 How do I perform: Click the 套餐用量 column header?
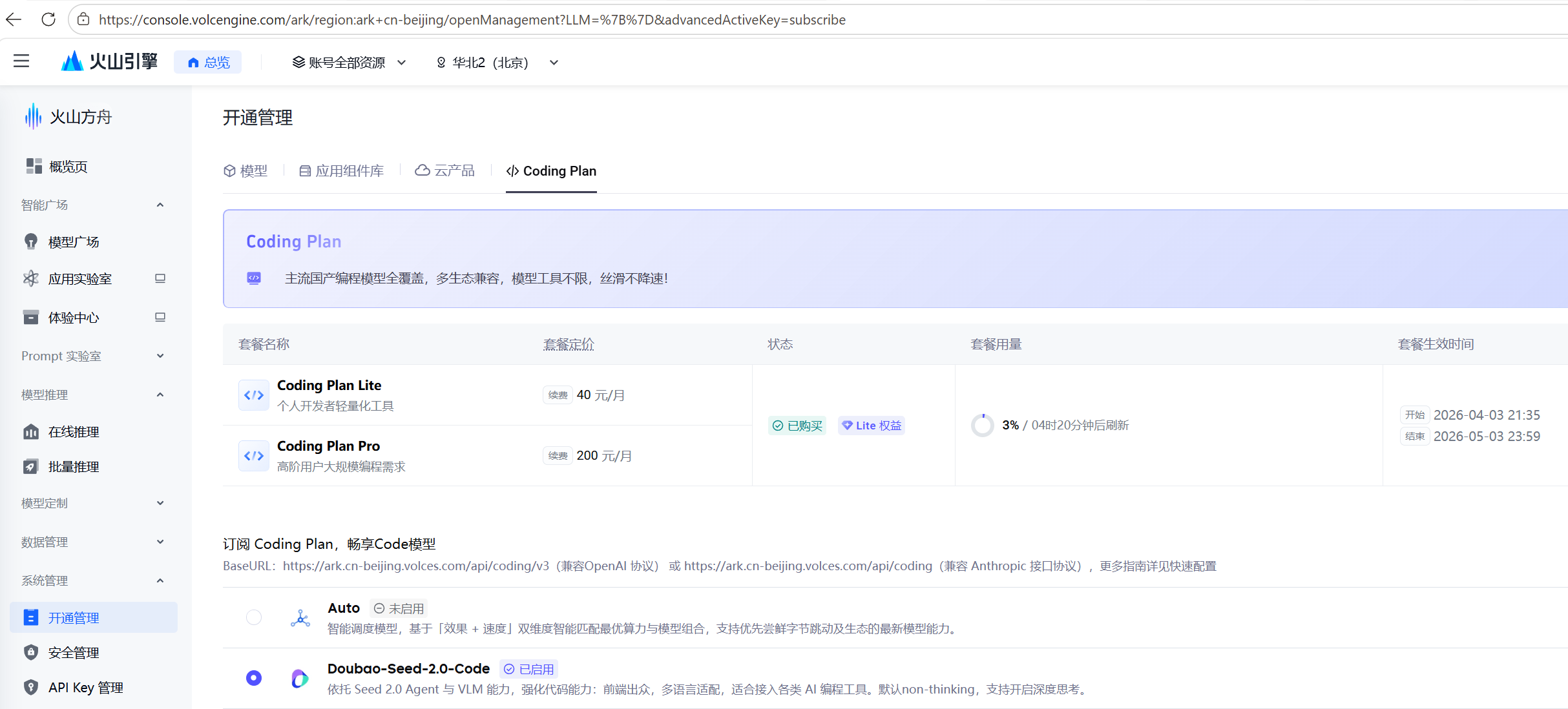(996, 344)
